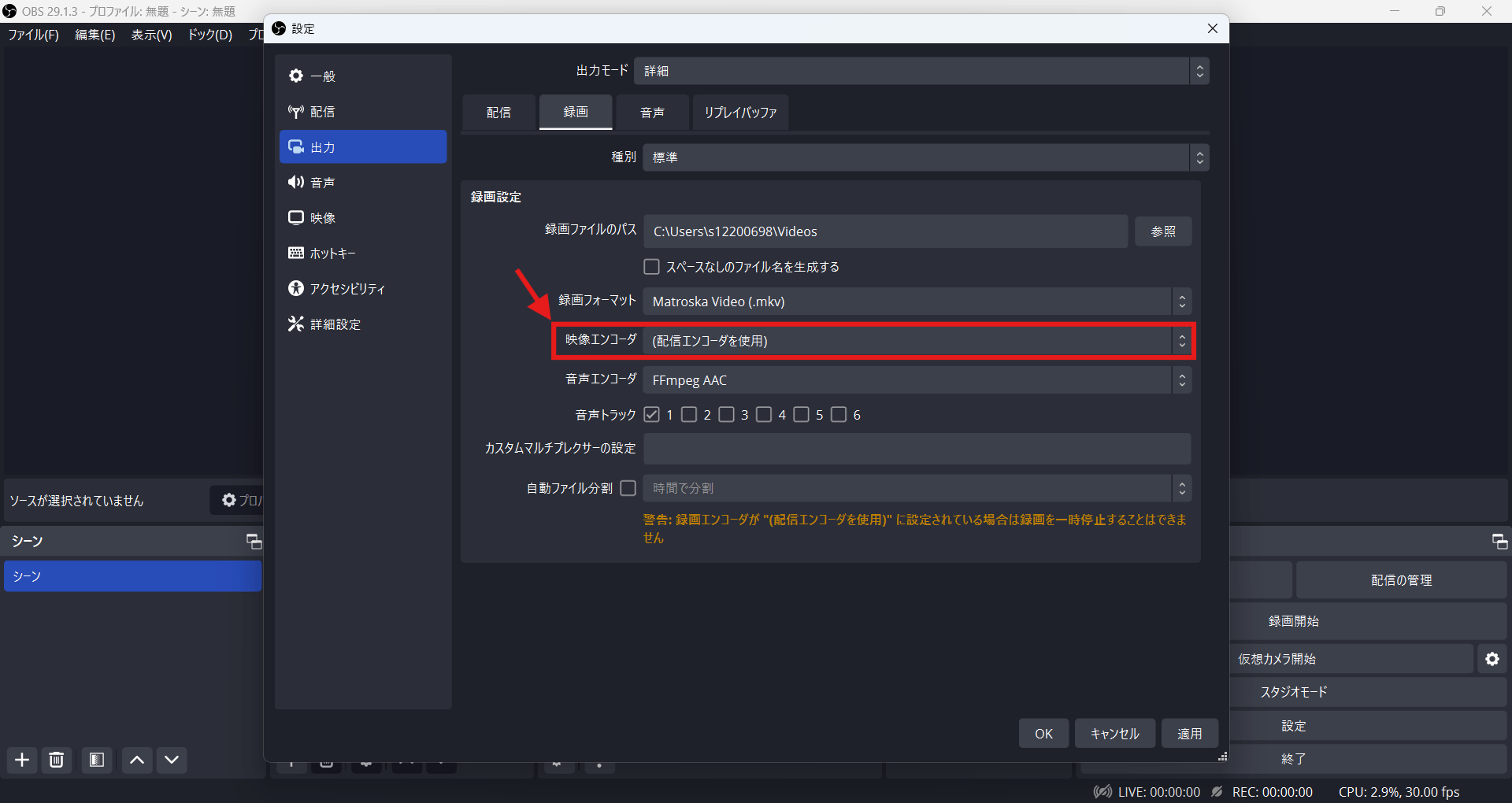The width and height of the screenshot is (1512, 803).
Task: Open the ホットキー settings category
Action: click(363, 253)
